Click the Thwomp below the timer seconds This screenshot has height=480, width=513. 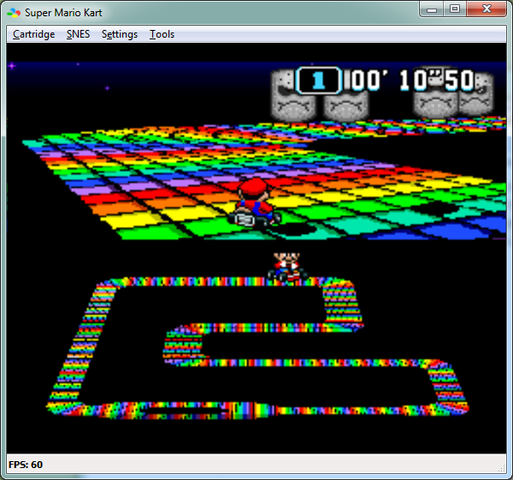[436, 103]
